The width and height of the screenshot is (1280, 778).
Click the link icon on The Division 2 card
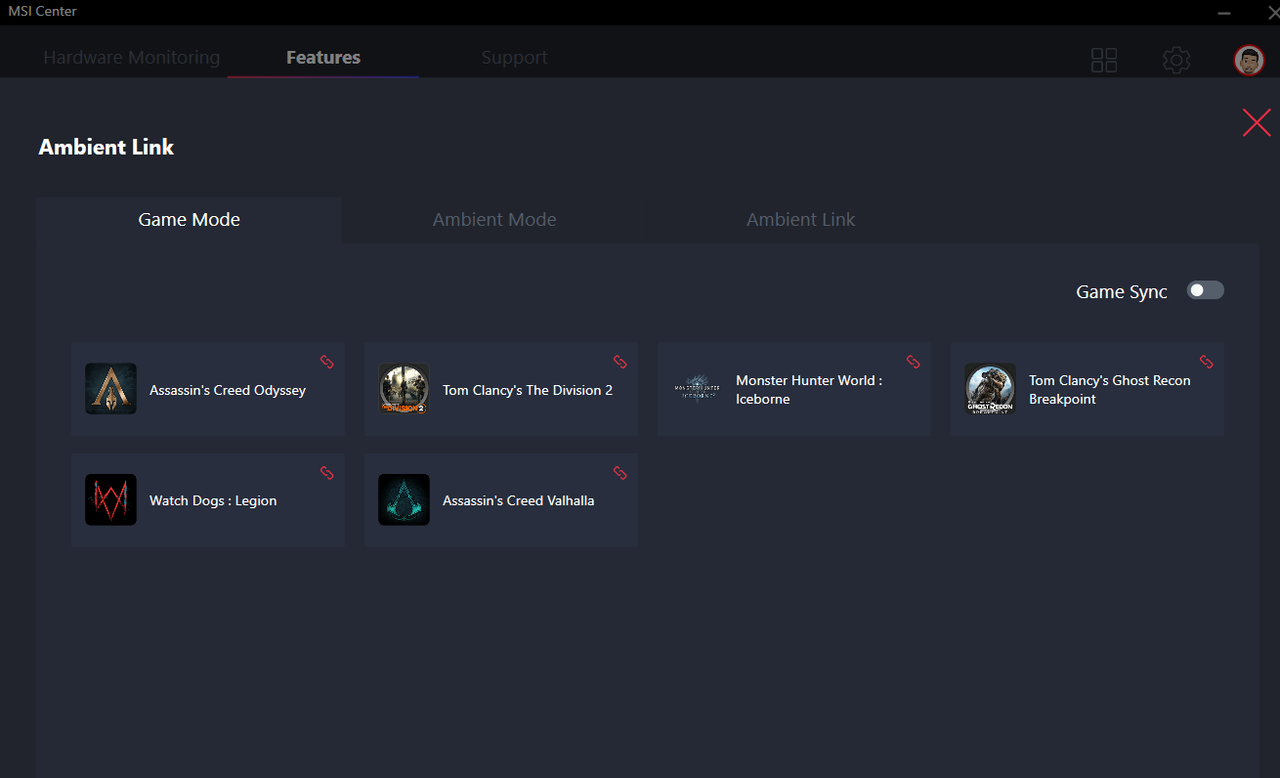pyautogui.click(x=620, y=362)
